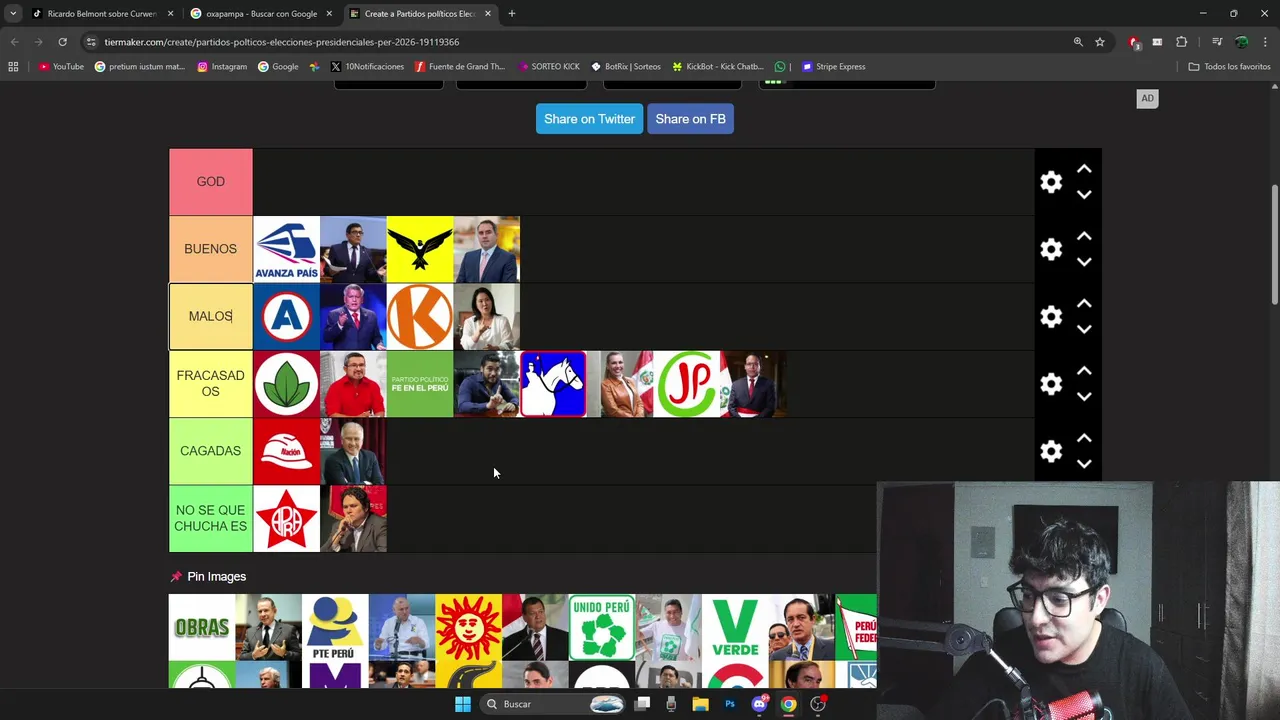Pick the APRA red star logo

click(287, 518)
